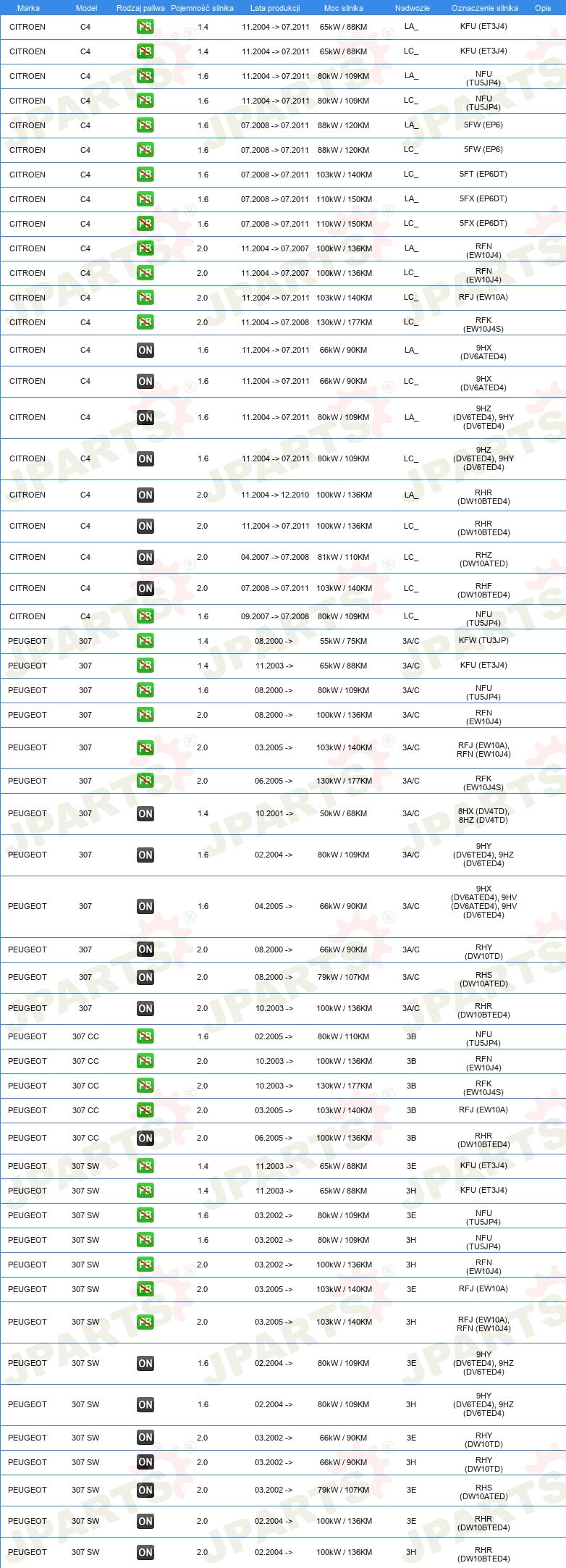
Task: Click PB icon in Peugeot 307 SW 3E KFU row
Action: pos(145,1166)
